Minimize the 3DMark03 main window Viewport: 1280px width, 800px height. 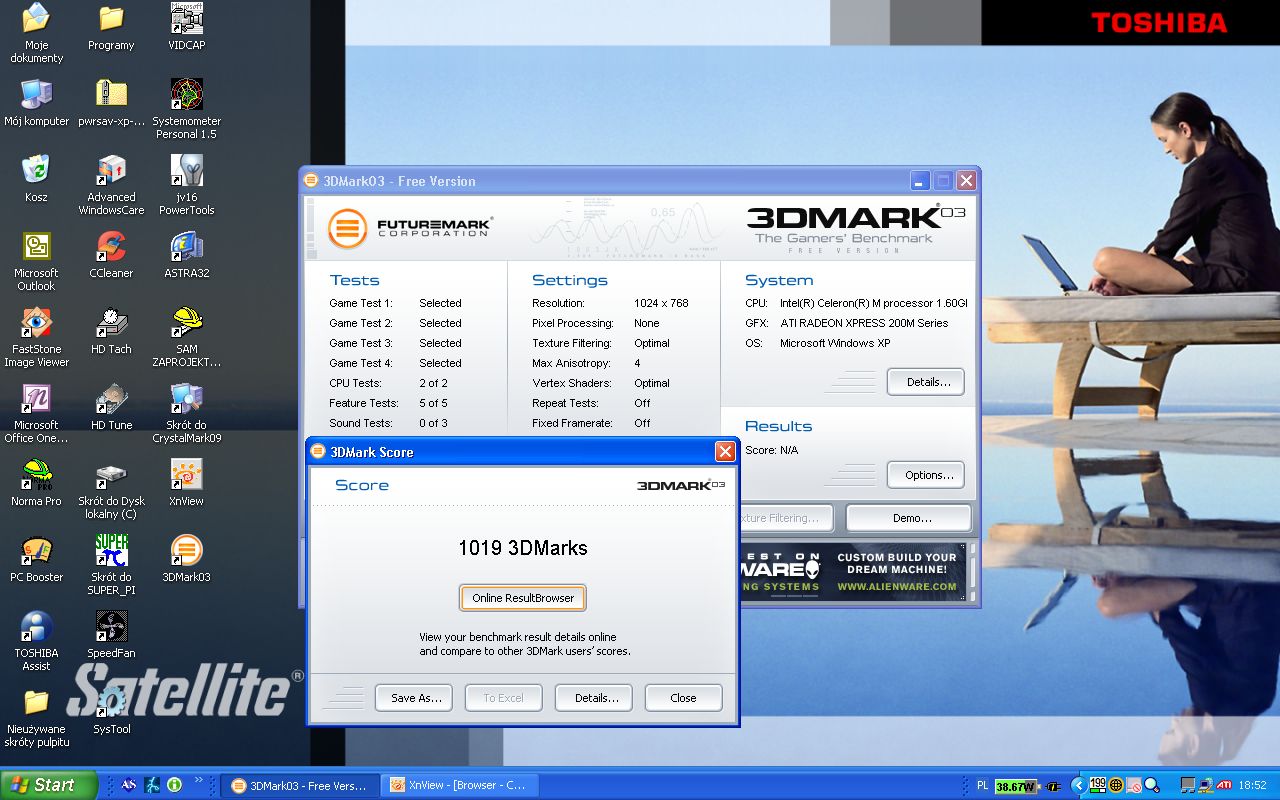tap(920, 181)
